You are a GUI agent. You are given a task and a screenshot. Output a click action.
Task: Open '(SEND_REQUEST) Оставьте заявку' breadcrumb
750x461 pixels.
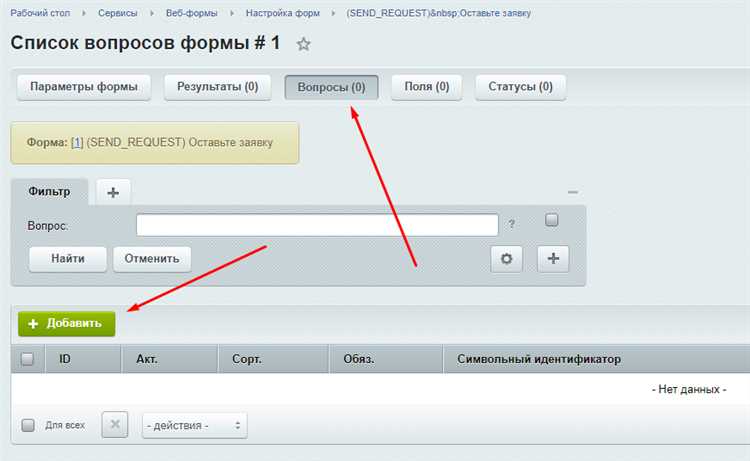(x=439, y=13)
